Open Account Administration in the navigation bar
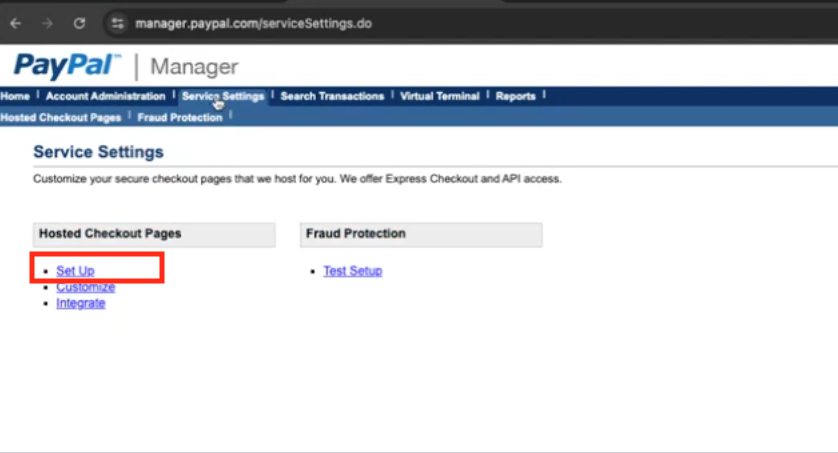 105,96
